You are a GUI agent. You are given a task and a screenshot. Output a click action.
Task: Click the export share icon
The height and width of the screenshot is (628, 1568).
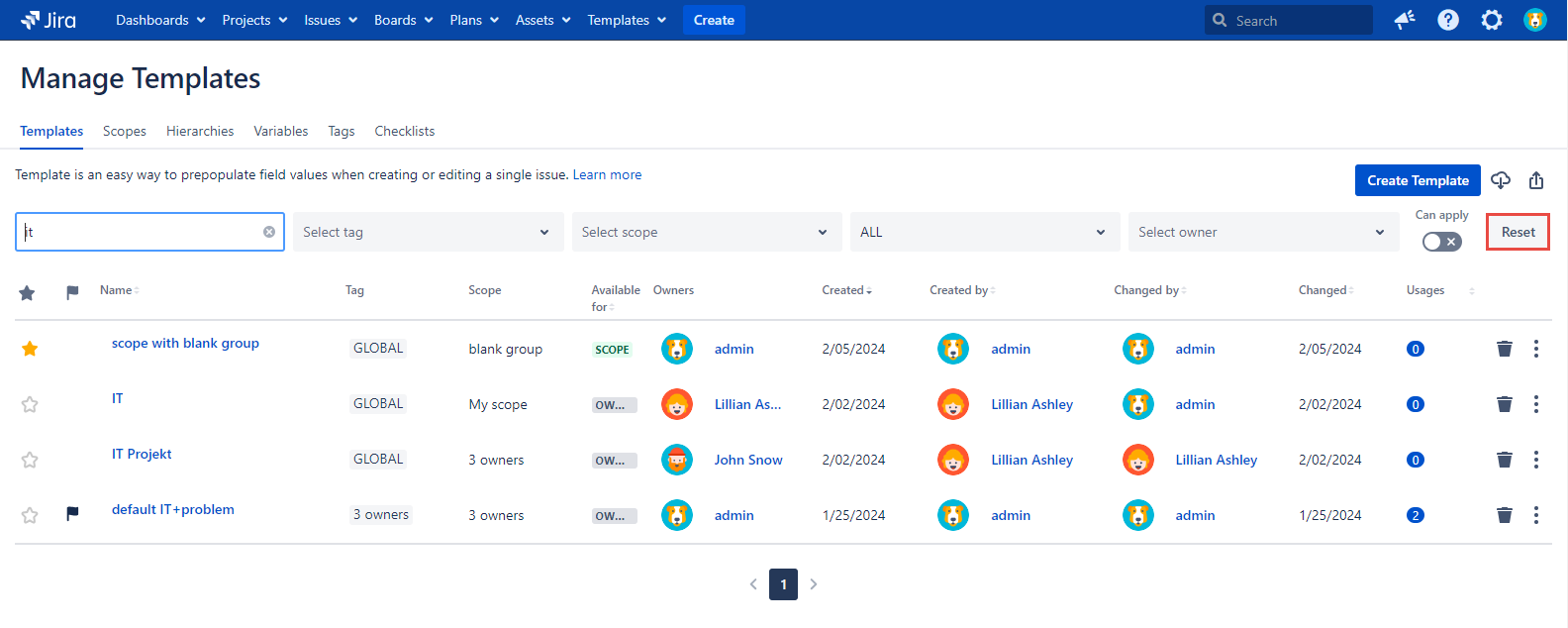tap(1536, 180)
